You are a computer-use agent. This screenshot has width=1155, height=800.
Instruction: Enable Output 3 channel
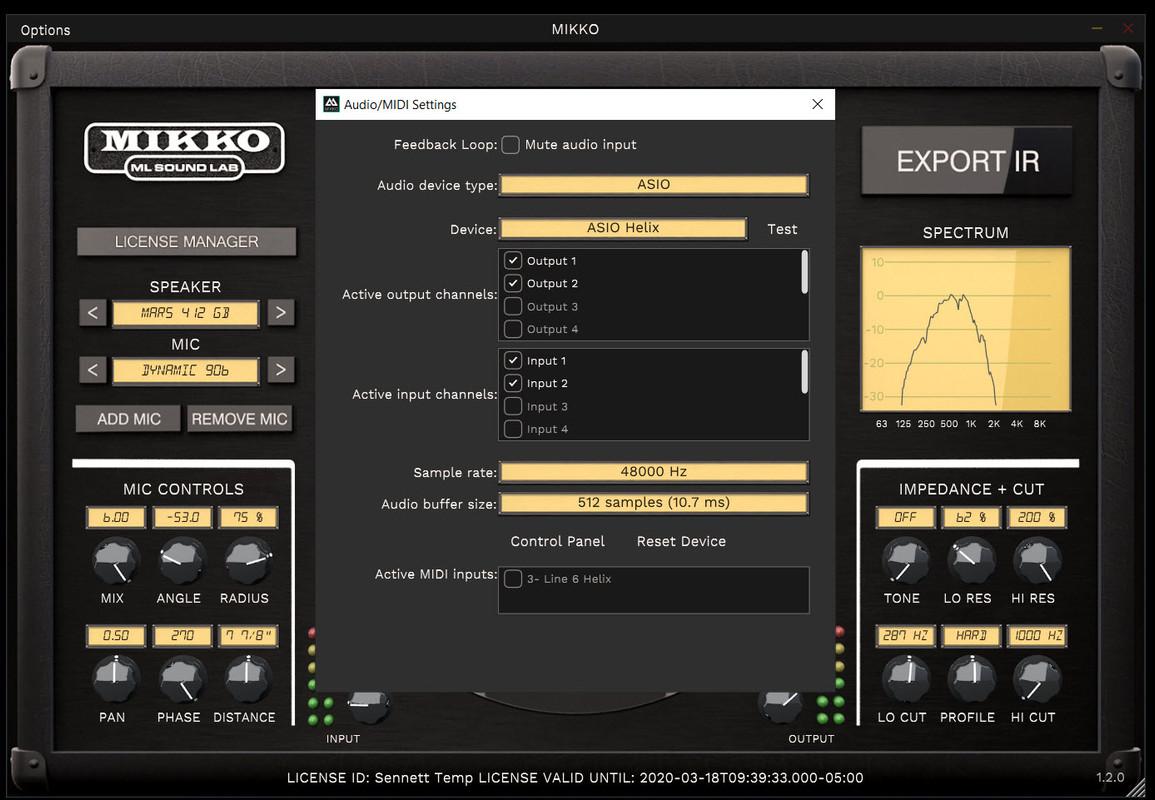point(513,306)
